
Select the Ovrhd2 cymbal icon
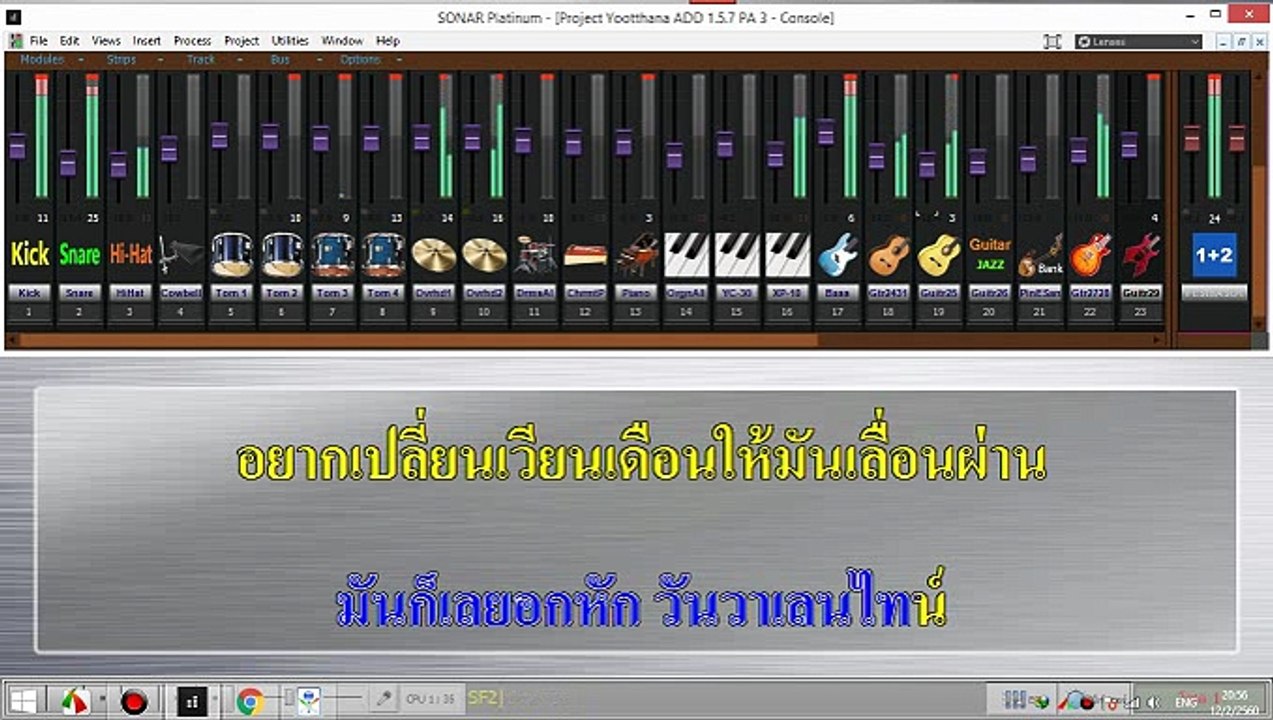click(484, 255)
